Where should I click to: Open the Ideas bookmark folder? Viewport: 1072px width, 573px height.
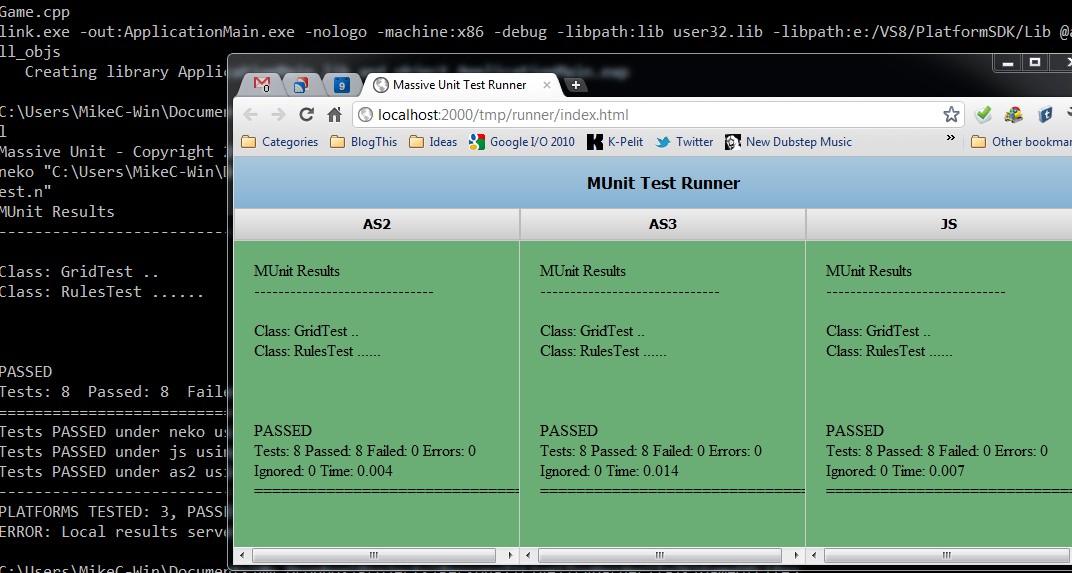433,142
